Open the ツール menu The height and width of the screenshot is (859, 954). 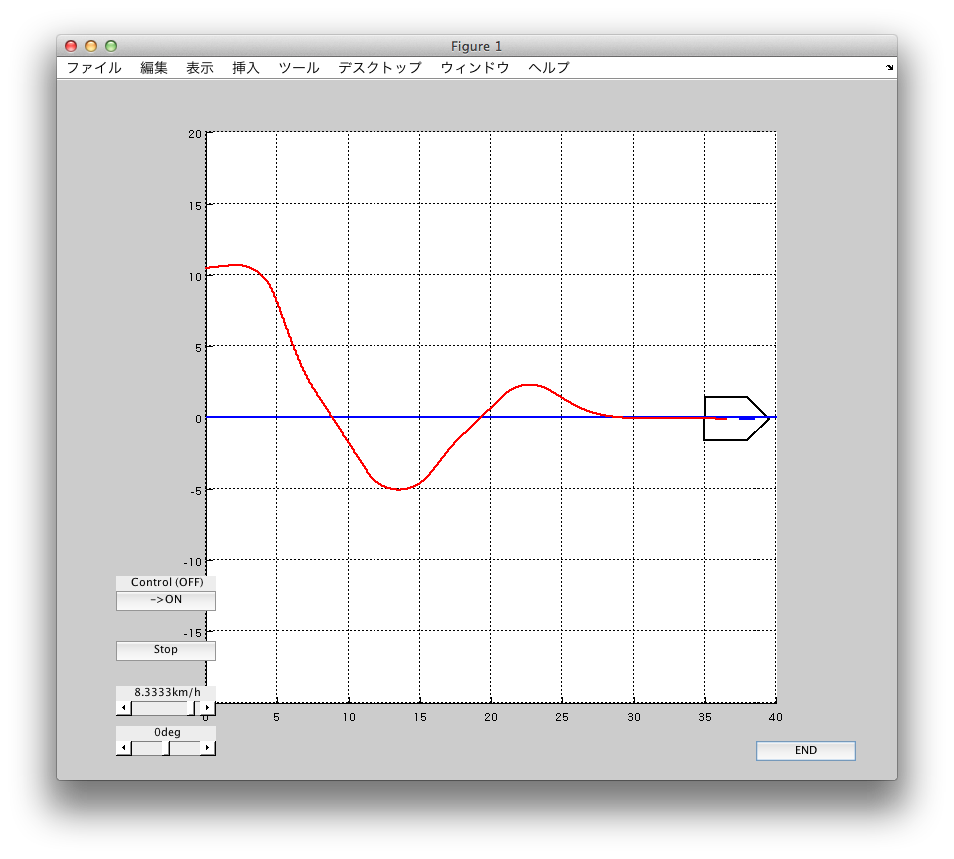(x=299, y=68)
